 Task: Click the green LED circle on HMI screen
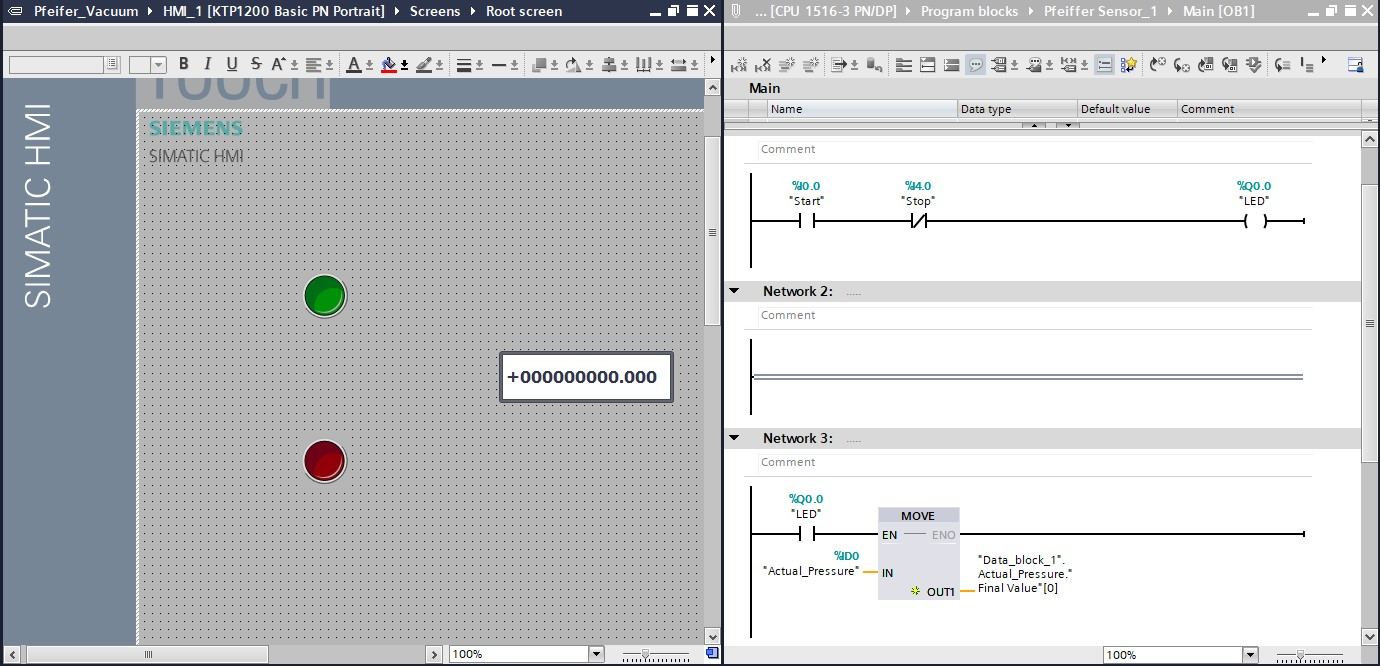coord(325,296)
